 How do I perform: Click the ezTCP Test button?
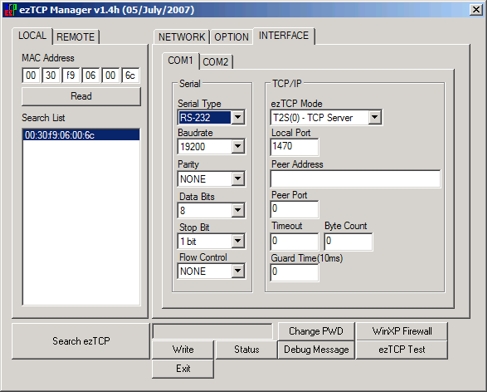(402, 349)
